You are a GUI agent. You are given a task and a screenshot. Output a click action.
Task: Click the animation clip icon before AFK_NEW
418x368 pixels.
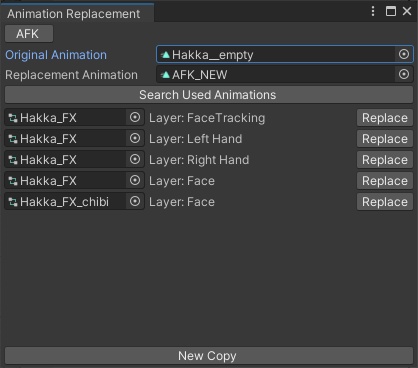(165, 75)
